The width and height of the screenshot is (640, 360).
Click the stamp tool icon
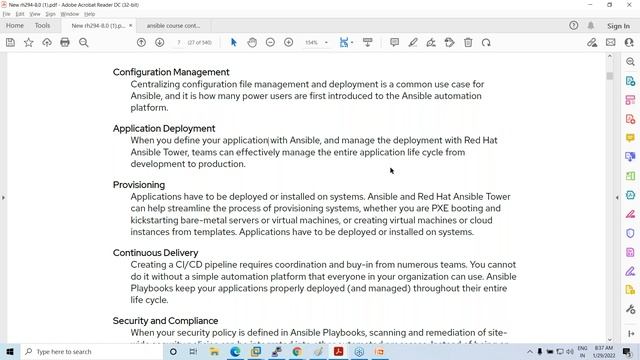click(x=449, y=42)
